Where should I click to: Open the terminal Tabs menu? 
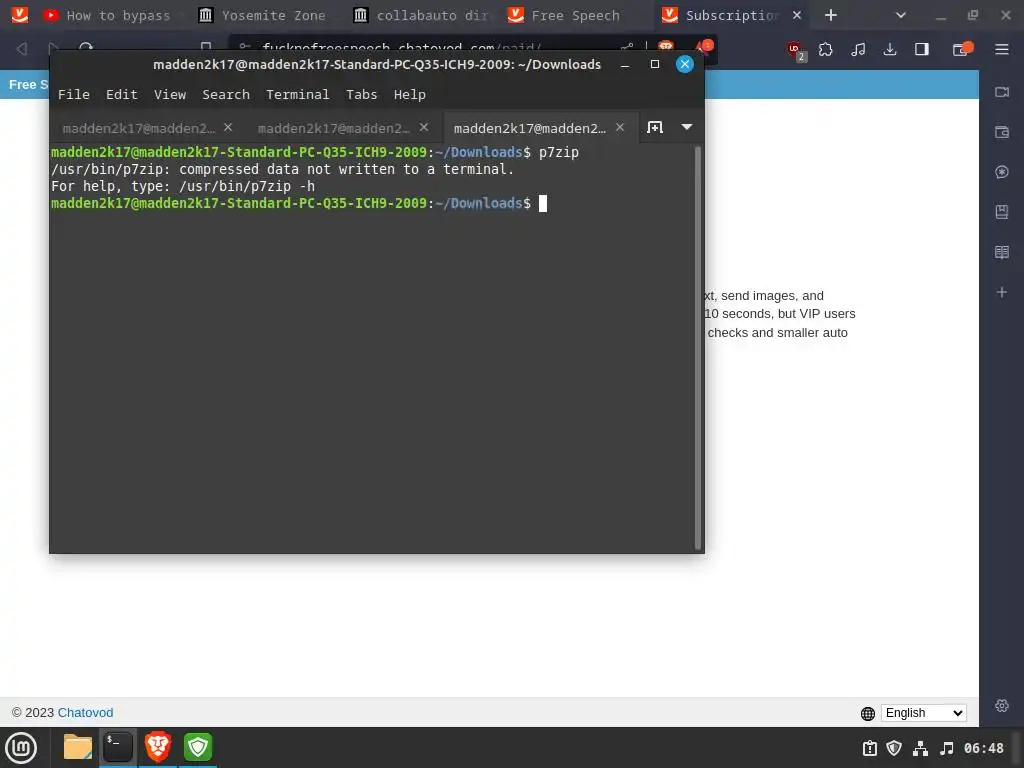pyautogui.click(x=362, y=95)
